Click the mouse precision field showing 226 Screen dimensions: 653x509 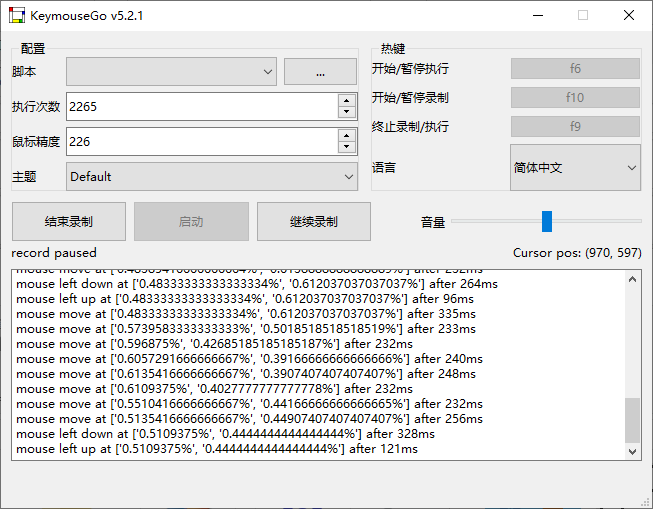click(x=202, y=142)
